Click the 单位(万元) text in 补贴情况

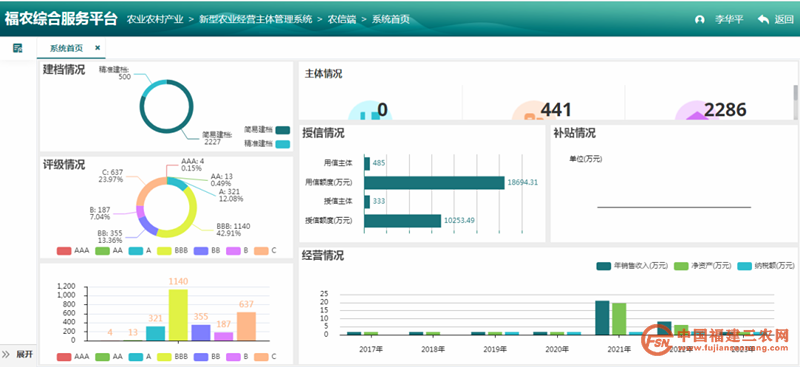586,159
